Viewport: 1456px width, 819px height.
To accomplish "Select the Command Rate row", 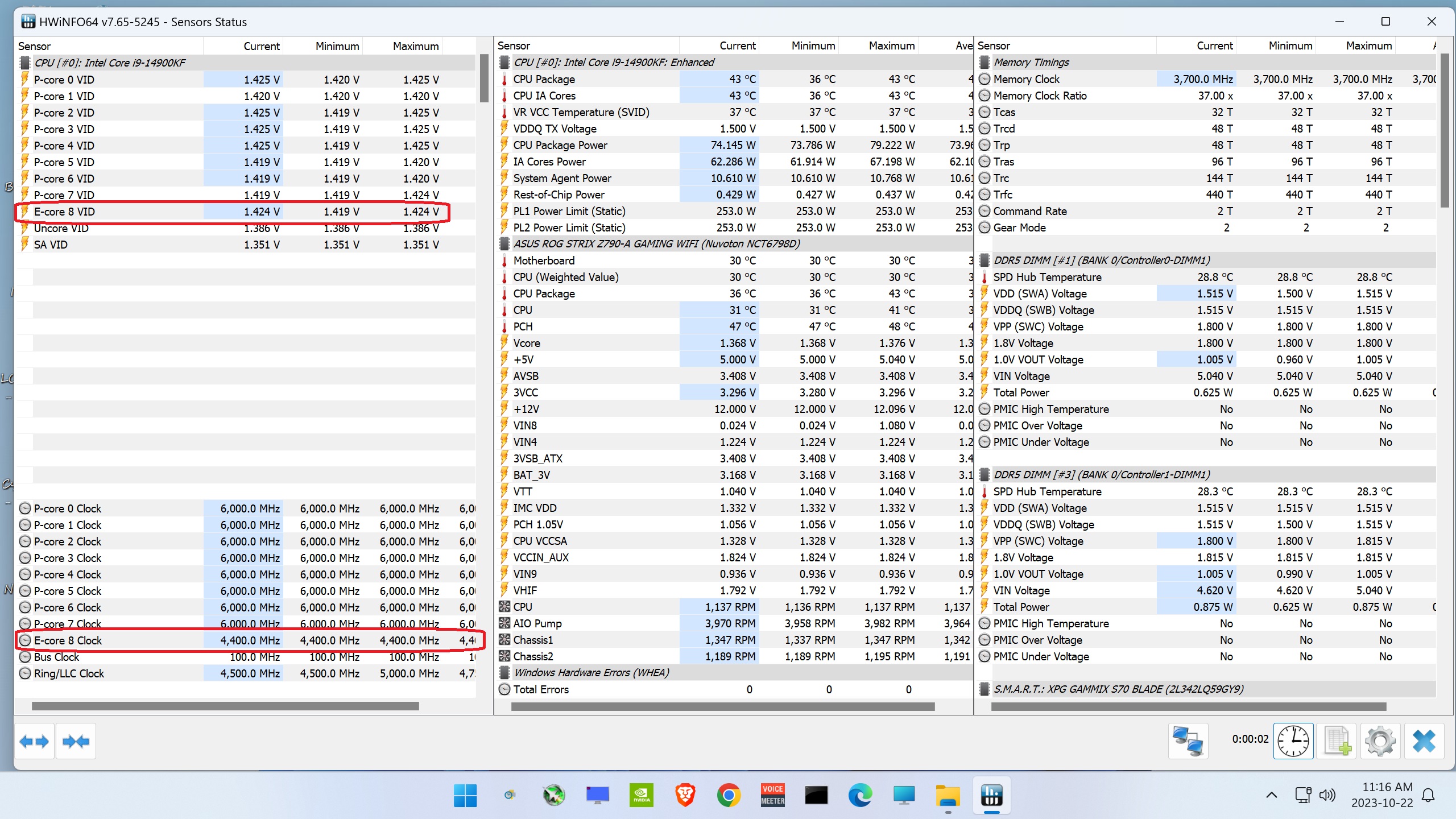I will coord(1206,211).
